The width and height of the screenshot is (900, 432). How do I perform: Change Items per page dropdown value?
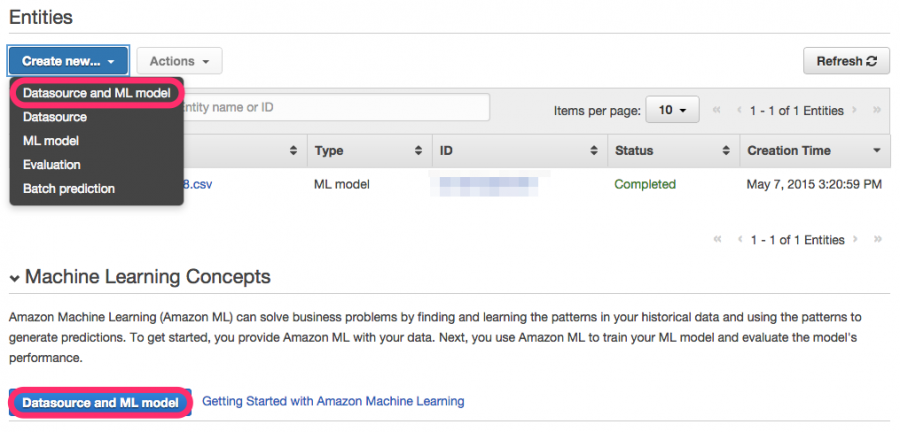pos(672,110)
